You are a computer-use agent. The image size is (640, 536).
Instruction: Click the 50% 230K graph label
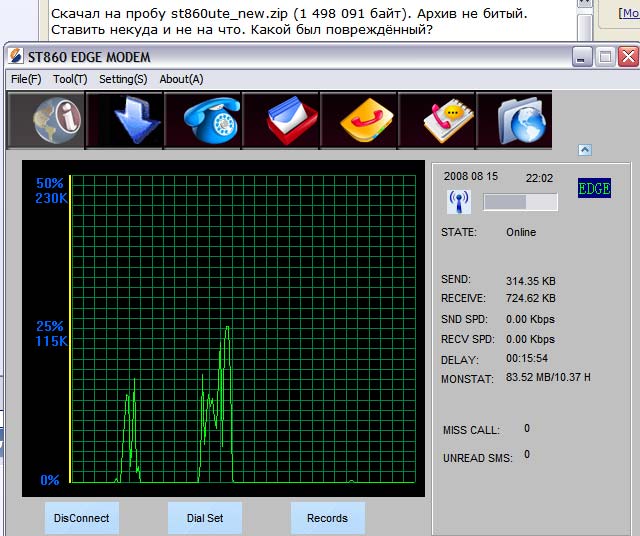(x=51, y=191)
